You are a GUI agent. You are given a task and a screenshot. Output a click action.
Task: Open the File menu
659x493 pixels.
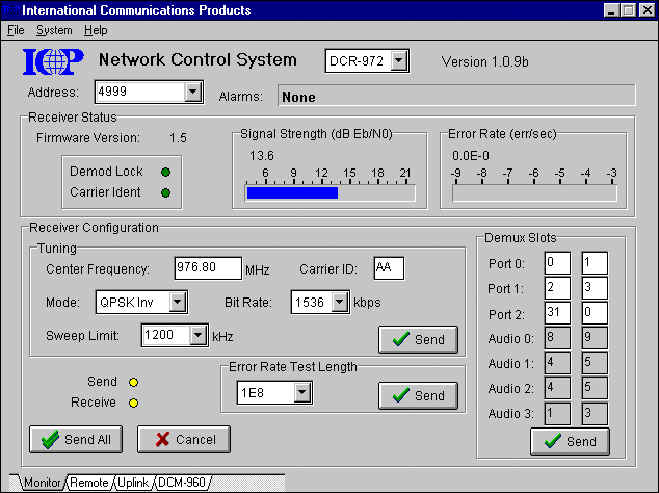pyautogui.click(x=16, y=30)
